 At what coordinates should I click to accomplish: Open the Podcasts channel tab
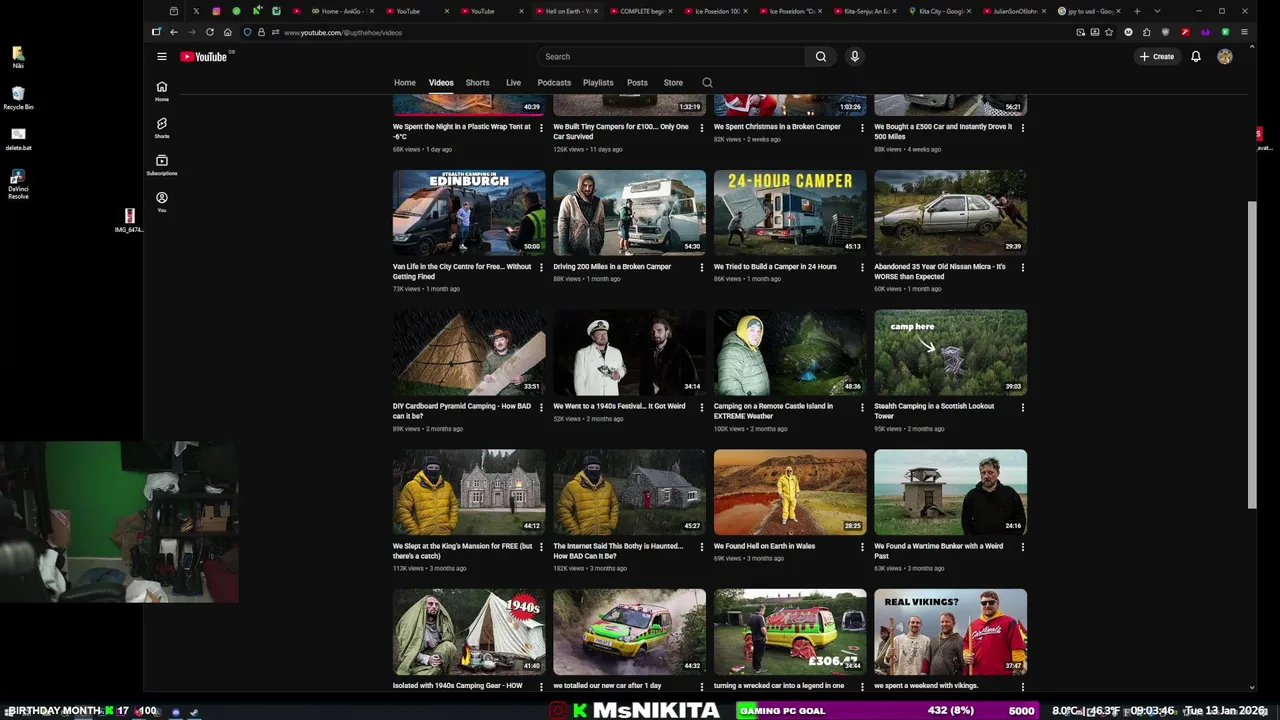[554, 83]
